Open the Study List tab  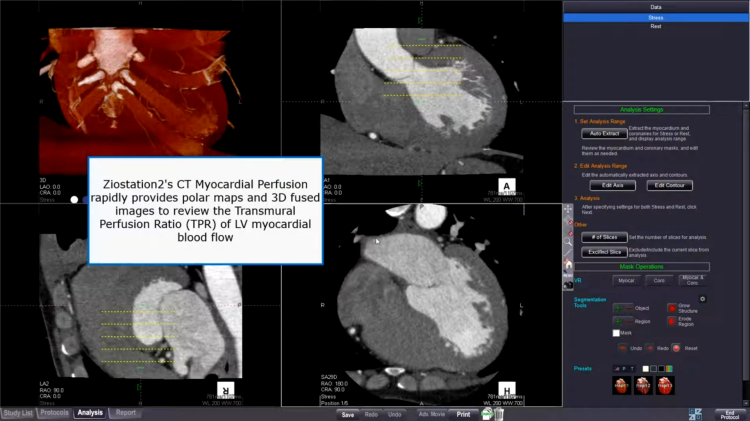coord(18,413)
